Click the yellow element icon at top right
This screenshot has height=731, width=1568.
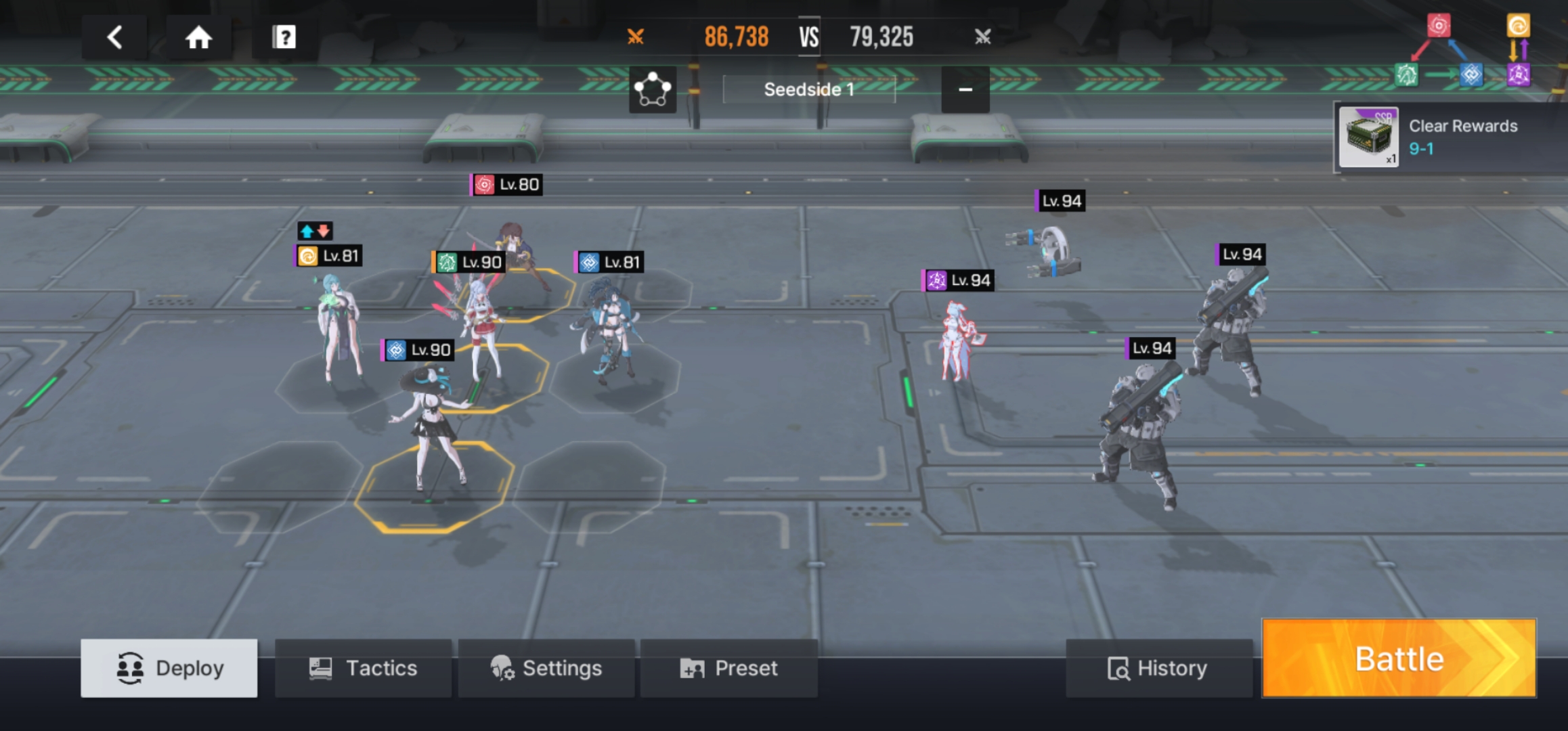tap(1518, 26)
